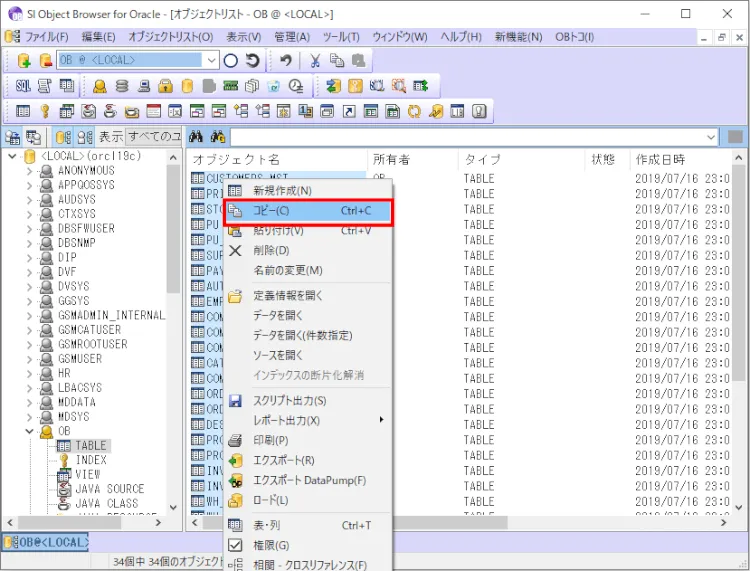This screenshot has height=571, width=750.
Task: Open the session computer icon in toolbar
Action: 144,86
